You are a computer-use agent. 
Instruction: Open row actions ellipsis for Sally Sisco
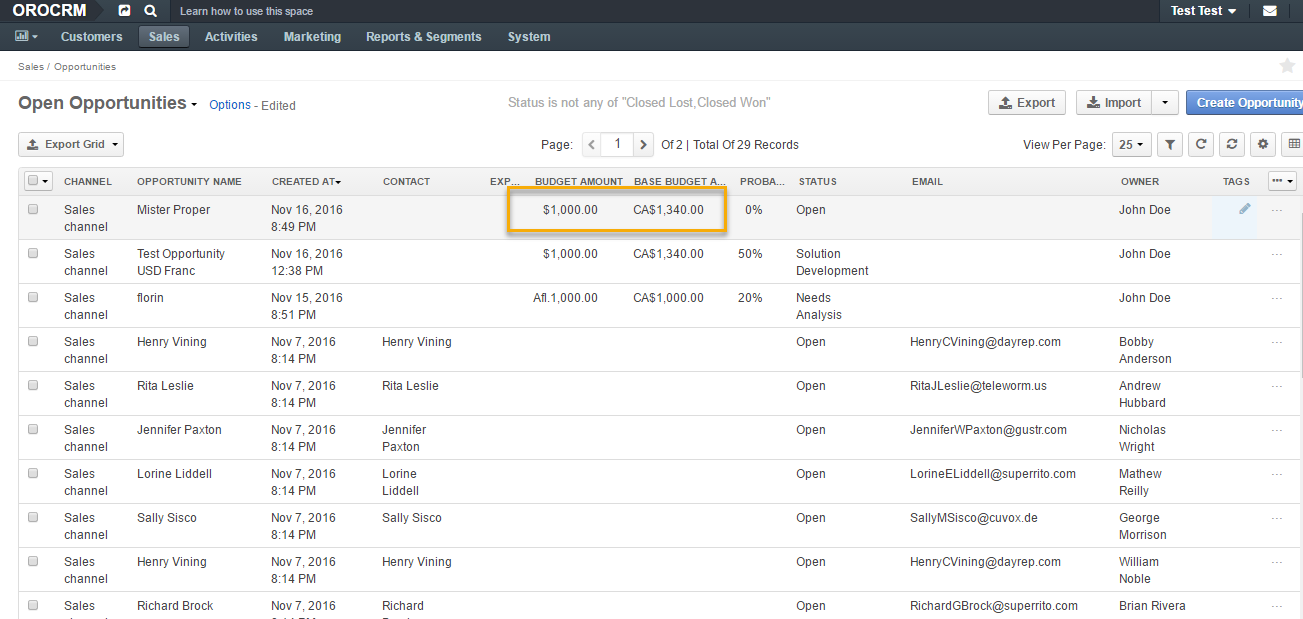point(1277,518)
